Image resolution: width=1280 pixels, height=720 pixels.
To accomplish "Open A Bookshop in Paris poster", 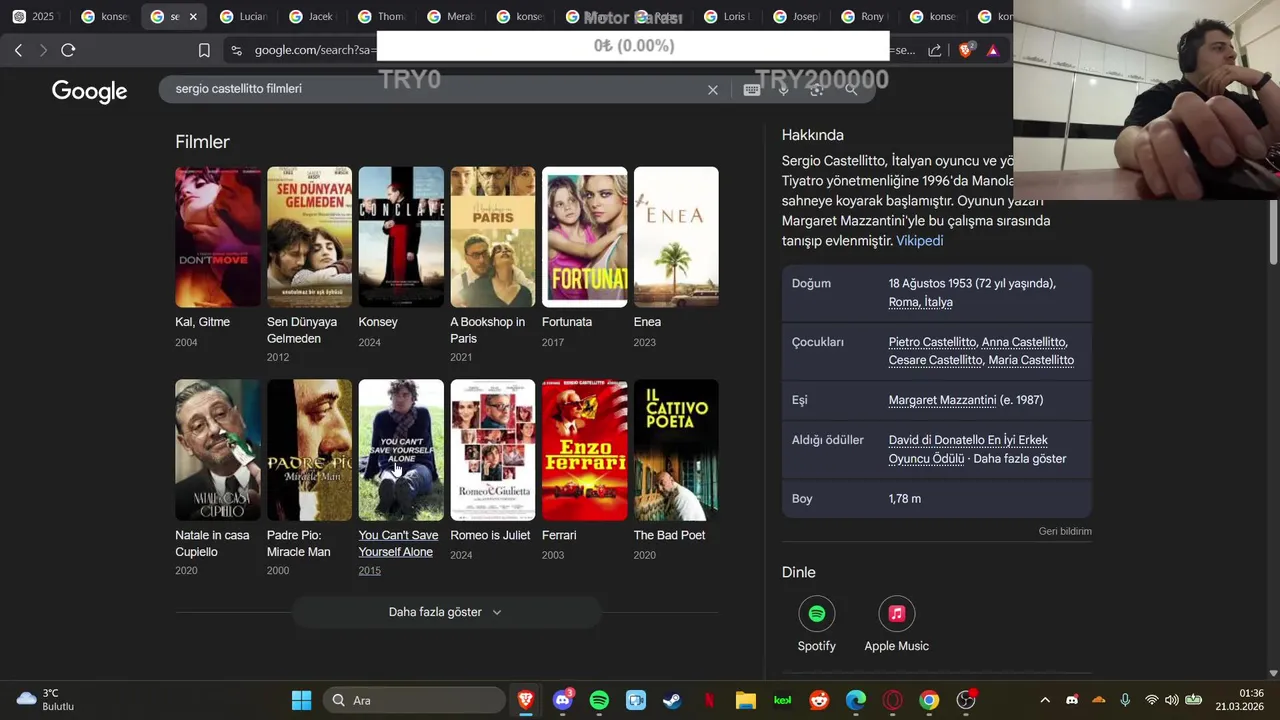I will 493,237.
